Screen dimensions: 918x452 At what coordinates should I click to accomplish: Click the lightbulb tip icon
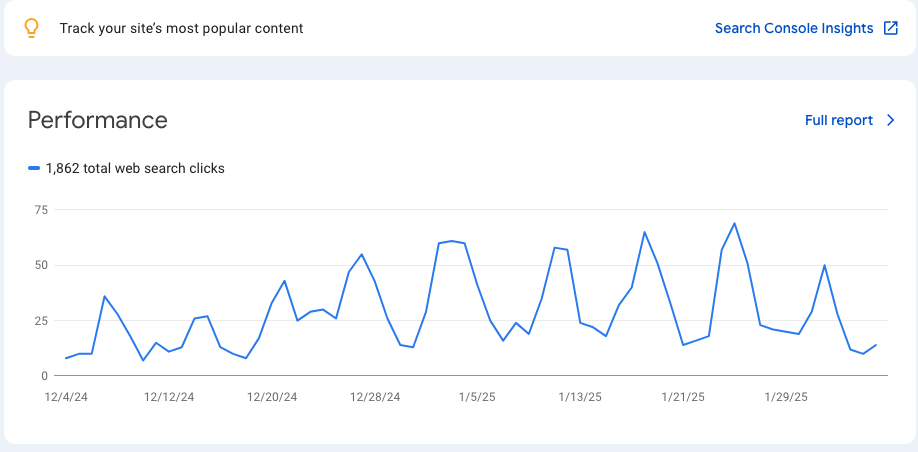31,28
